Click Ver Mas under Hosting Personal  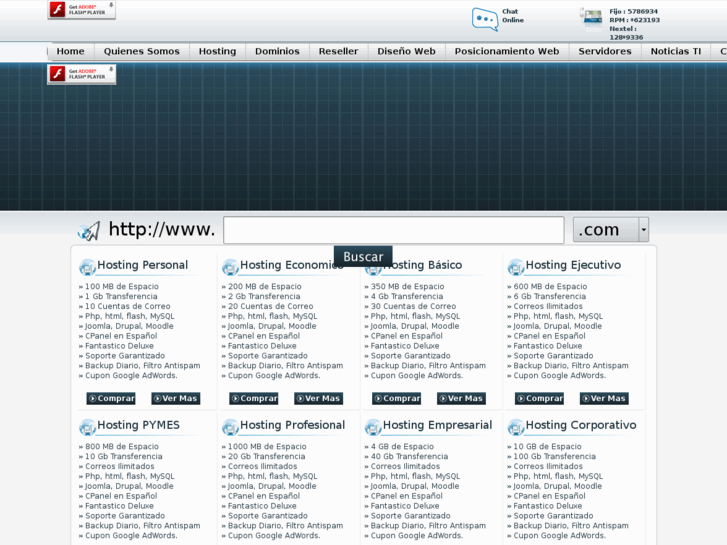pyautogui.click(x=176, y=398)
